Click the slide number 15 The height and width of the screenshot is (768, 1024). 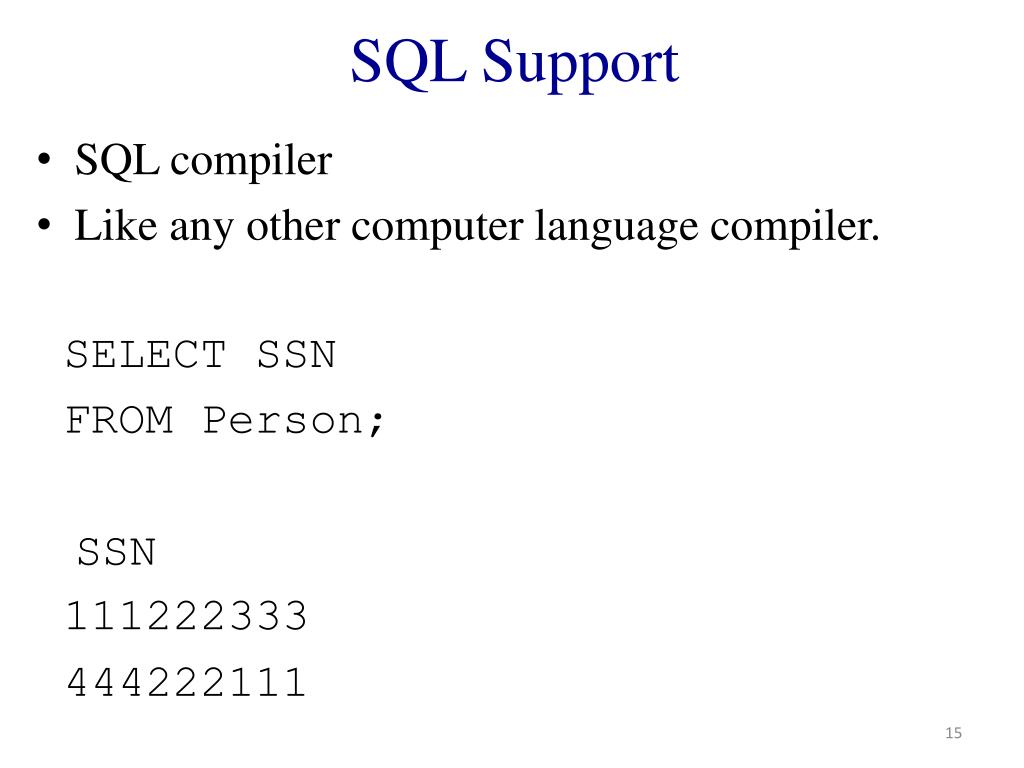pyautogui.click(x=953, y=733)
